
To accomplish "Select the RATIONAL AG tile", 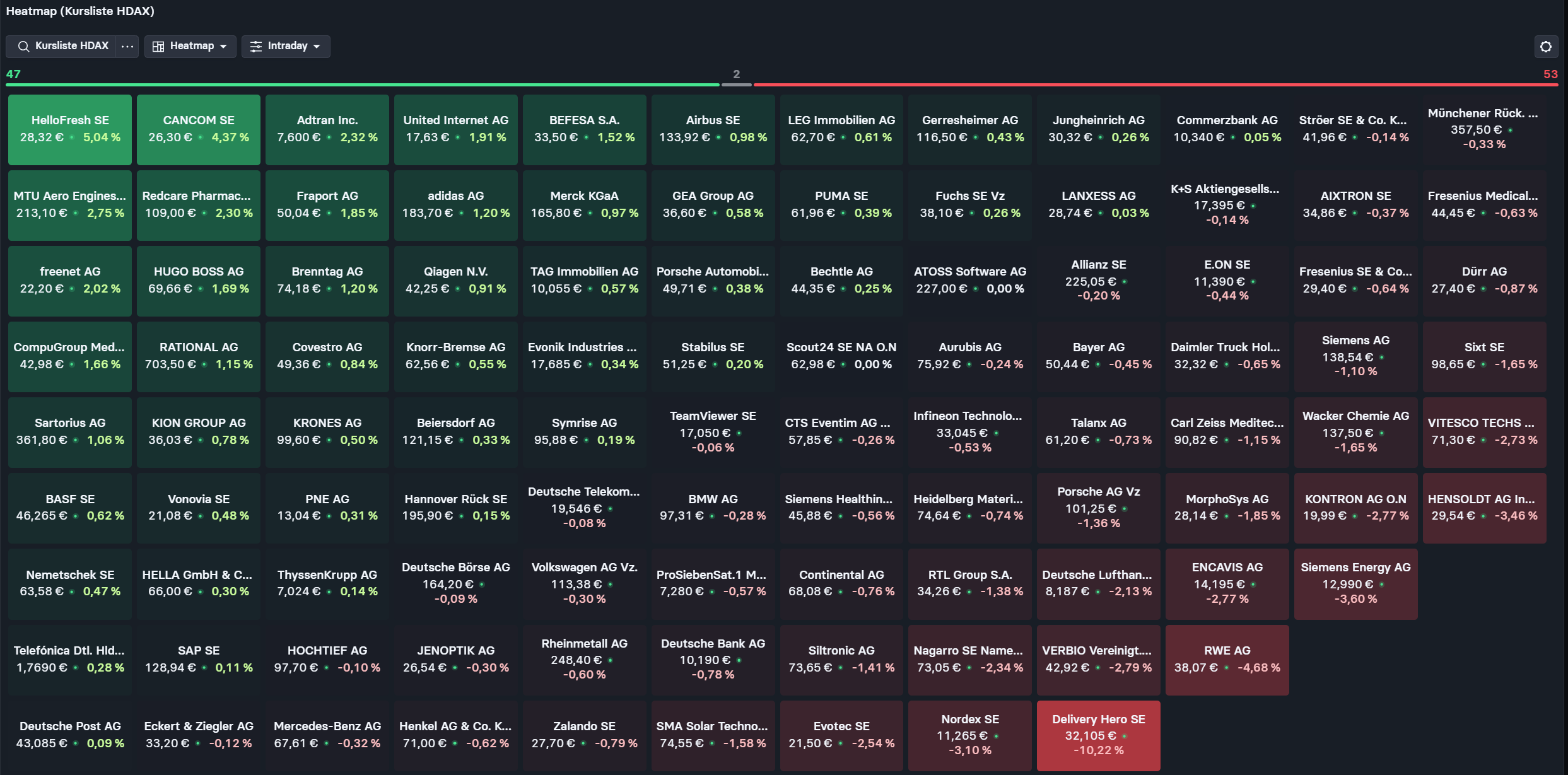I will coord(199,356).
